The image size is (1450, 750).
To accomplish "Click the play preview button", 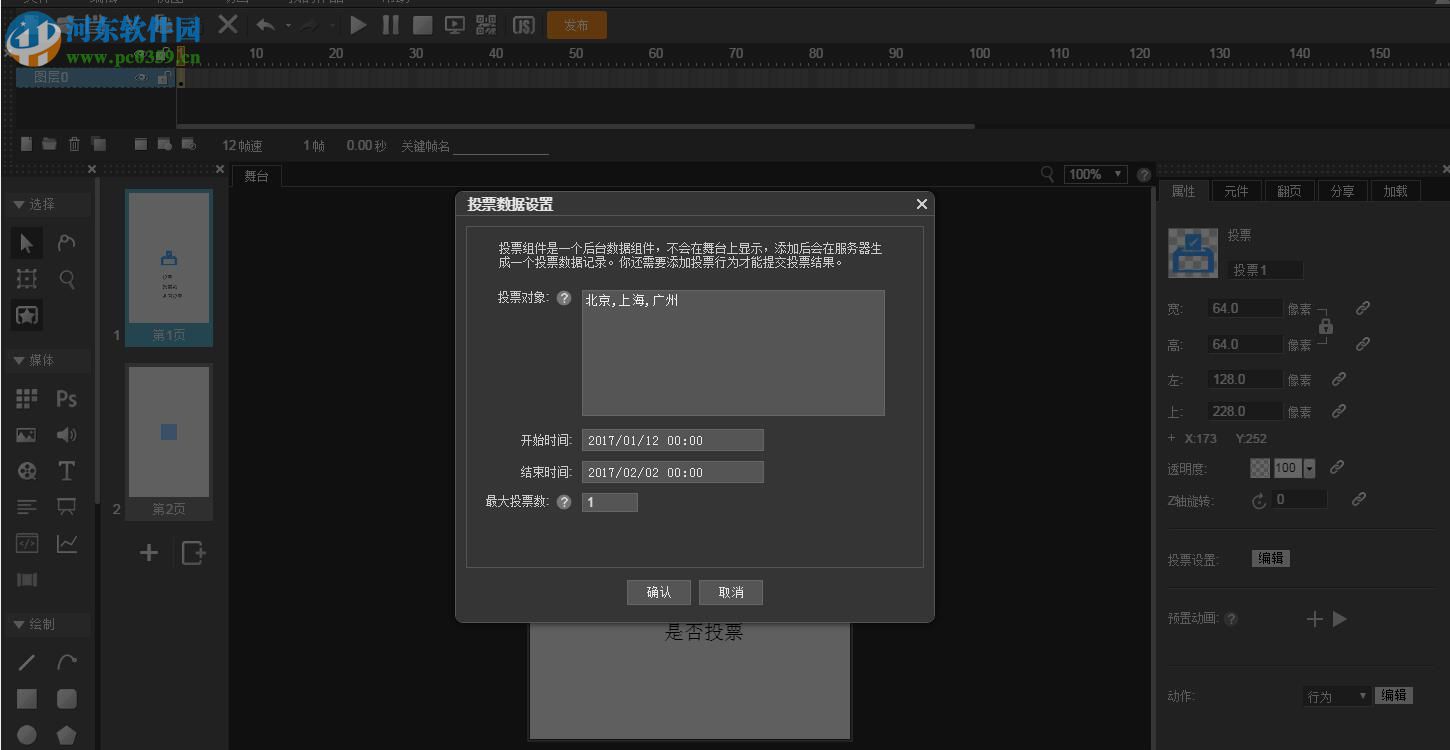I will (358, 24).
